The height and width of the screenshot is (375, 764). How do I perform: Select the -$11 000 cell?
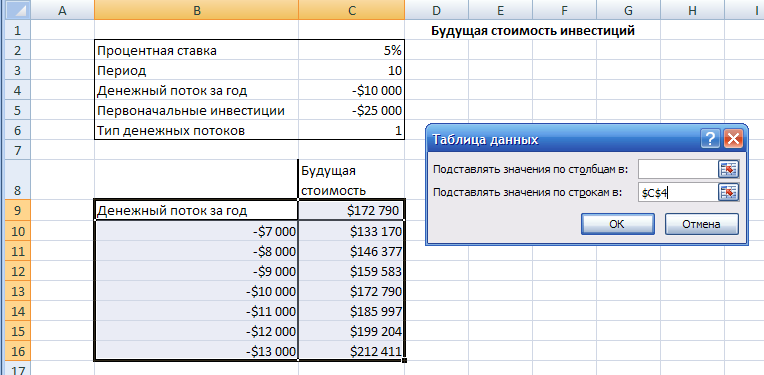(x=196, y=311)
